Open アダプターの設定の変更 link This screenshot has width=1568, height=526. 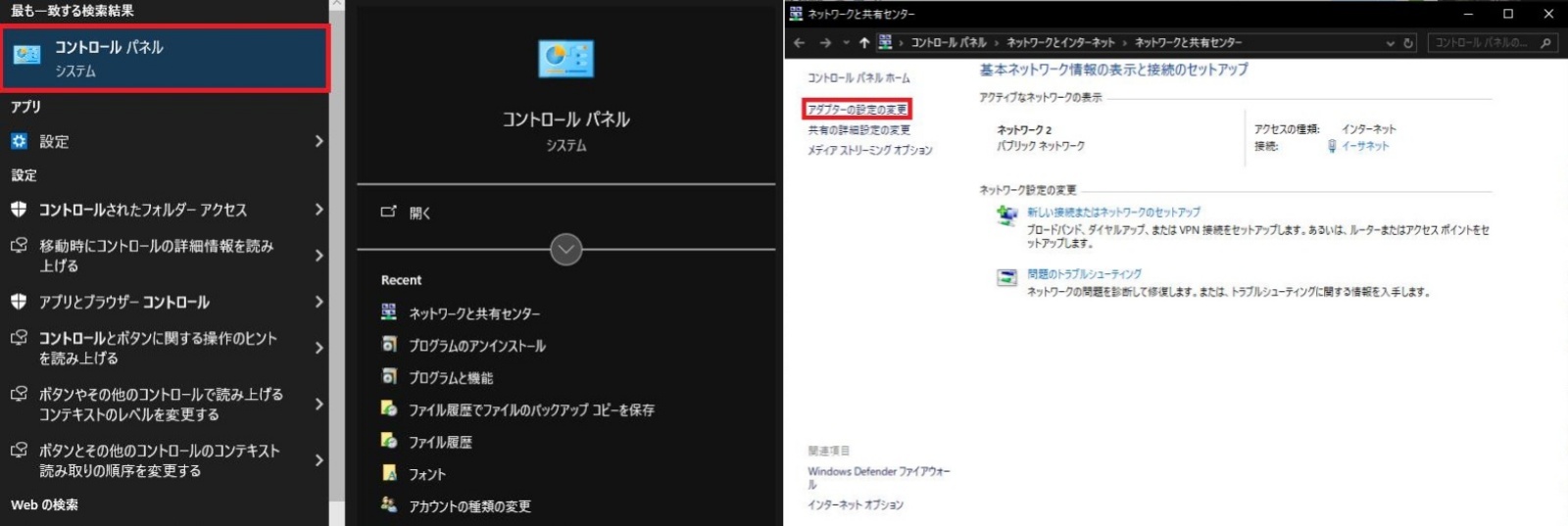857,109
